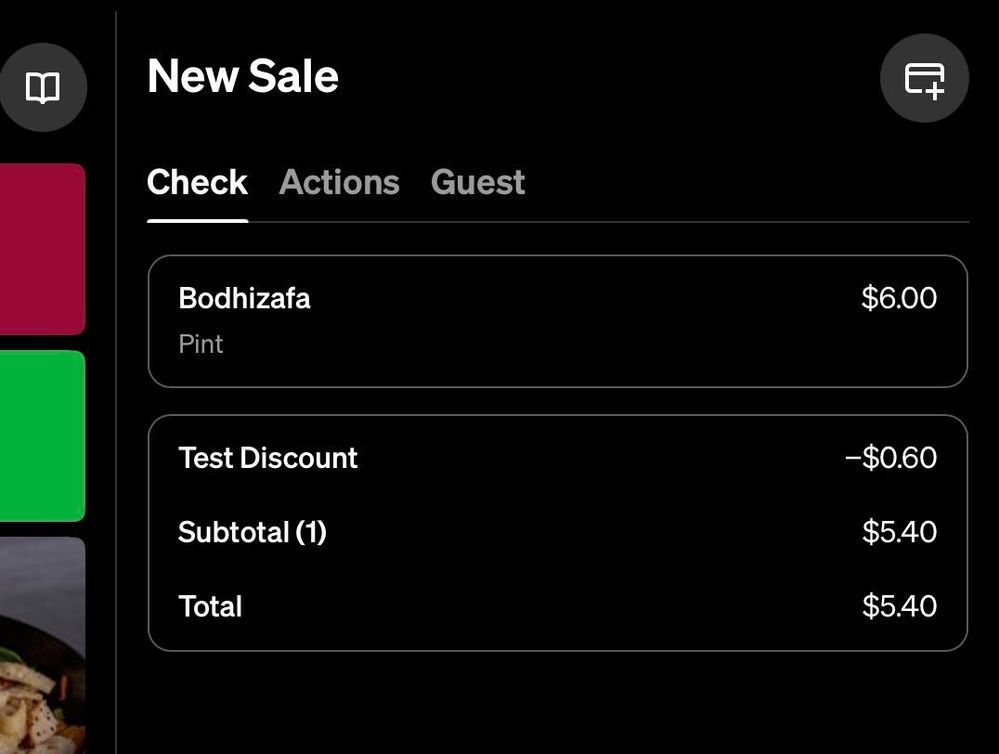Switch to the Check tab
This screenshot has width=999, height=754.
tap(197, 182)
